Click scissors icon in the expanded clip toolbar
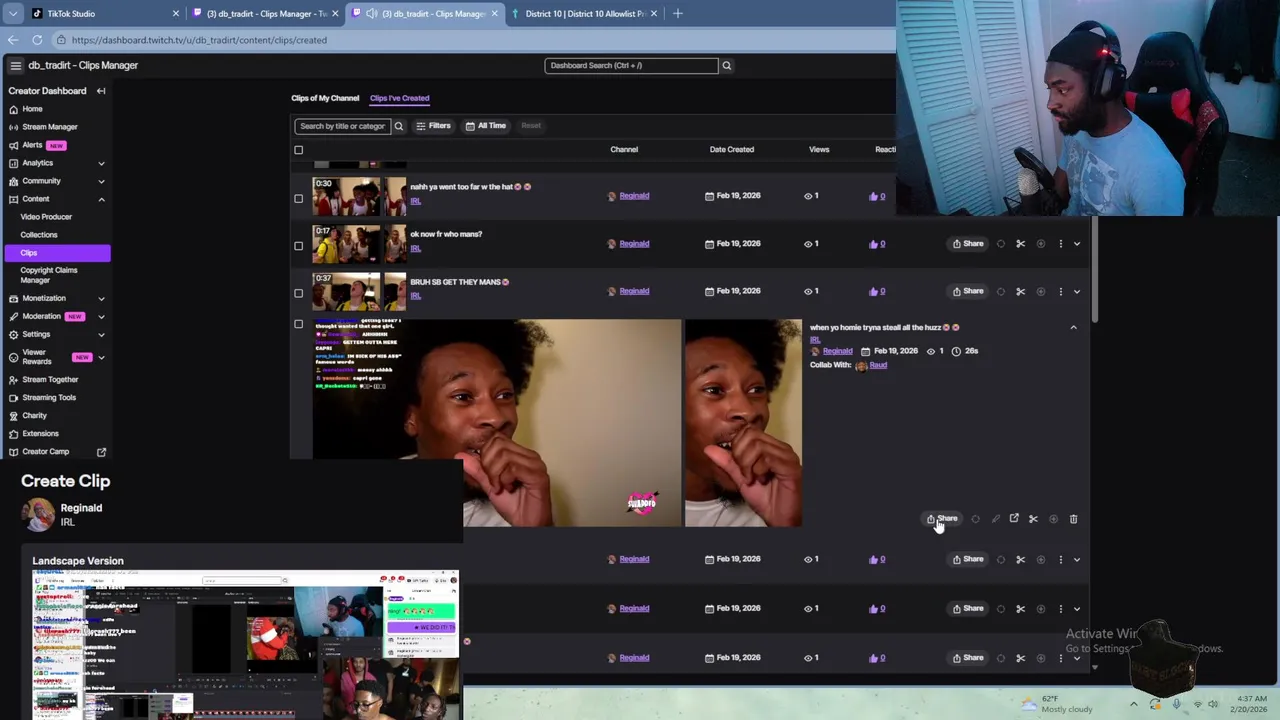This screenshot has width=1280, height=720. click(1033, 519)
